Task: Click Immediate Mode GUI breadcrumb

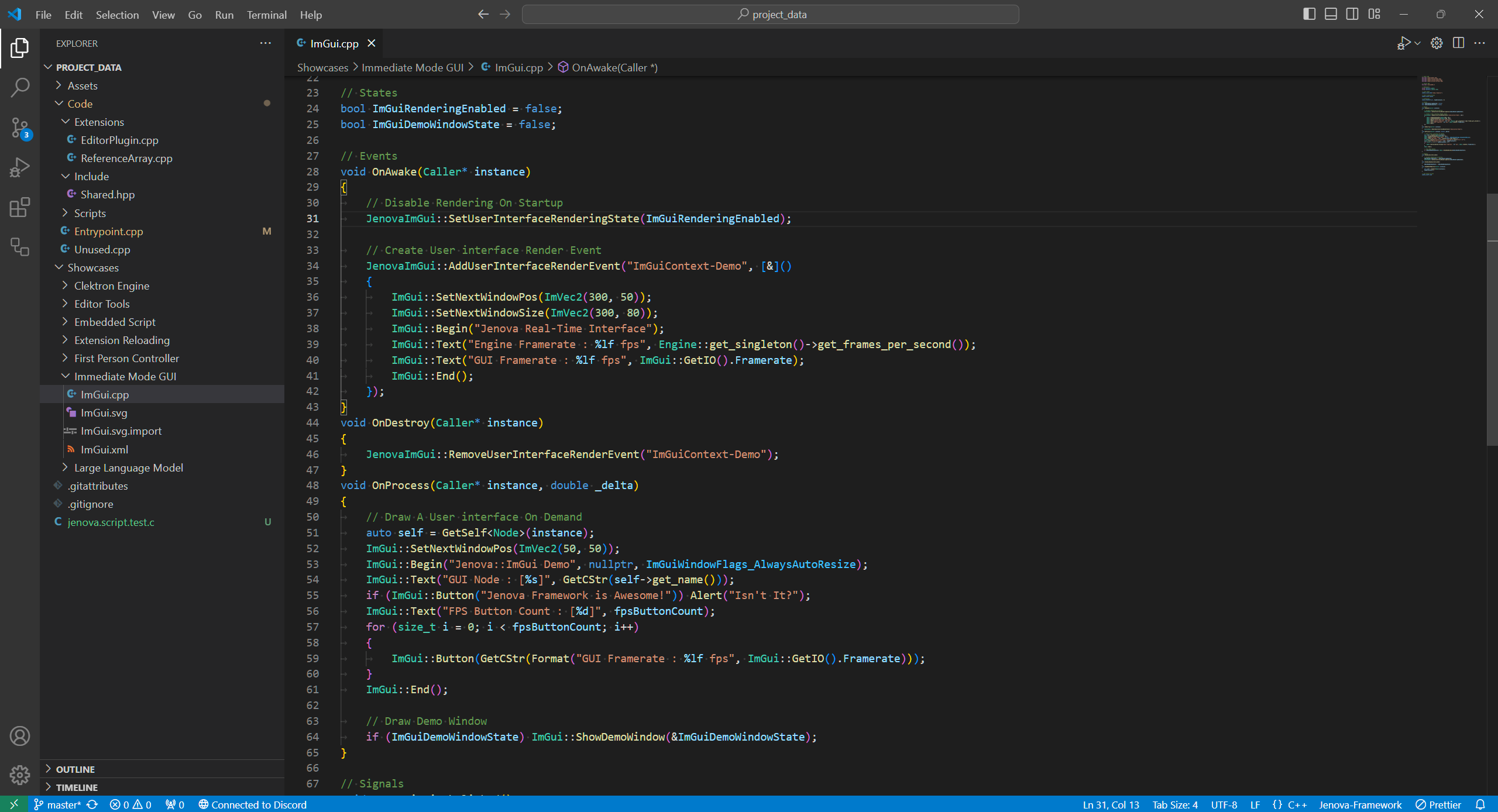Action: tap(413, 67)
